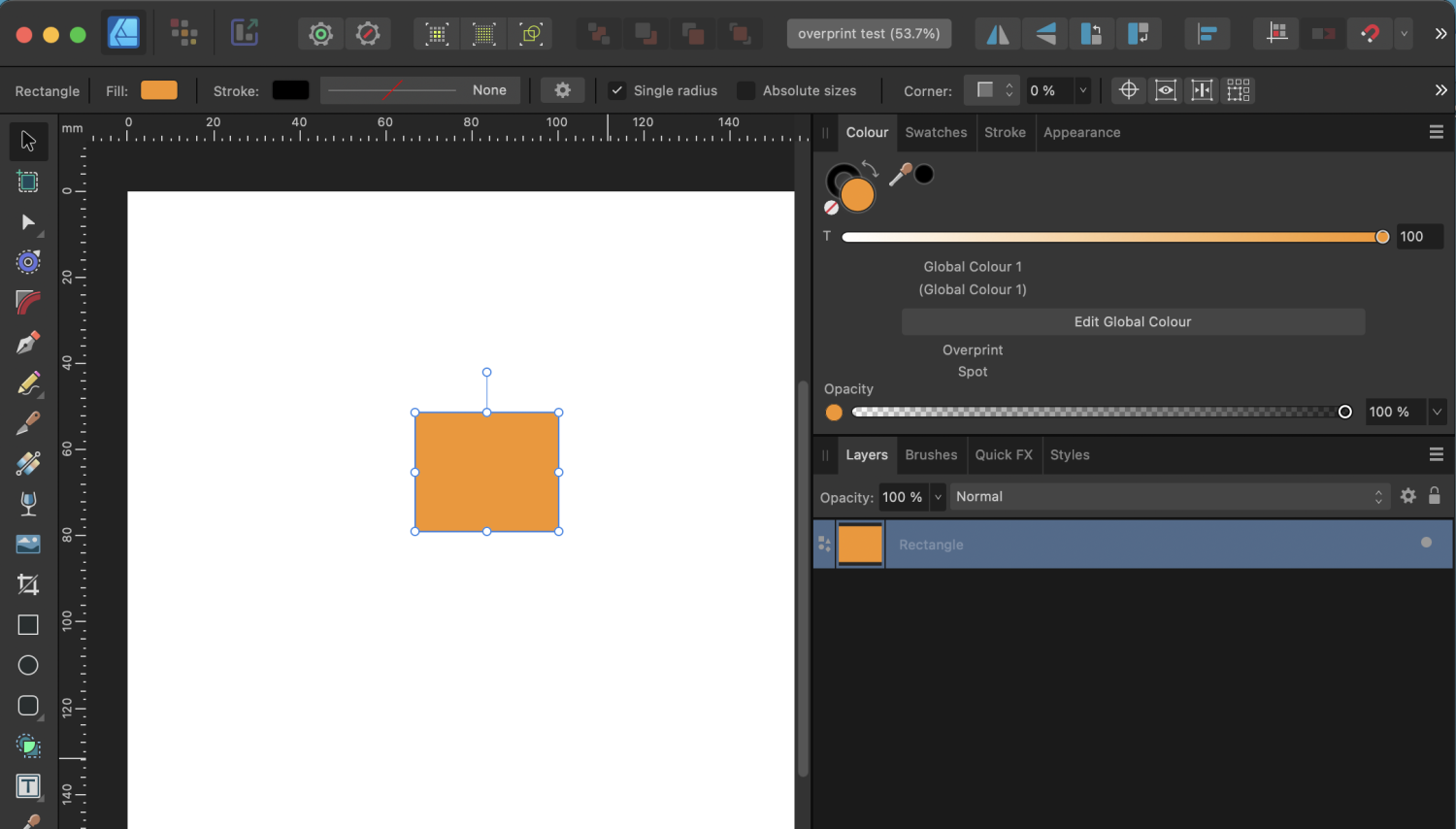Toggle the snapping magnet icon

pos(1370,33)
